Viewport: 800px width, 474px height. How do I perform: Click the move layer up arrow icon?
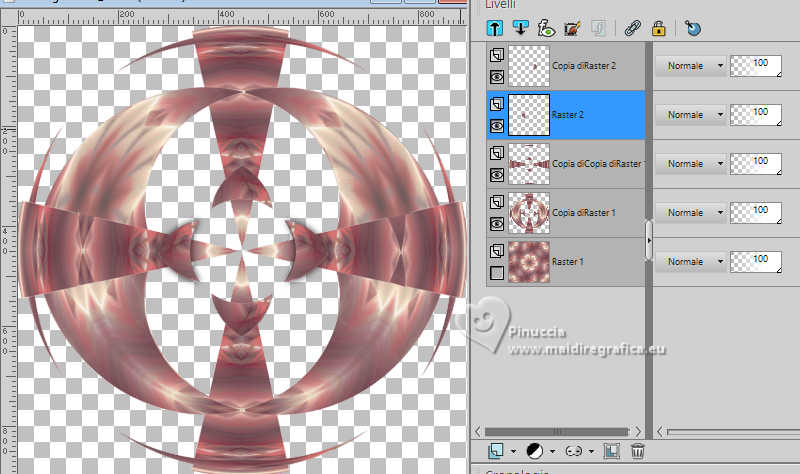(x=494, y=28)
